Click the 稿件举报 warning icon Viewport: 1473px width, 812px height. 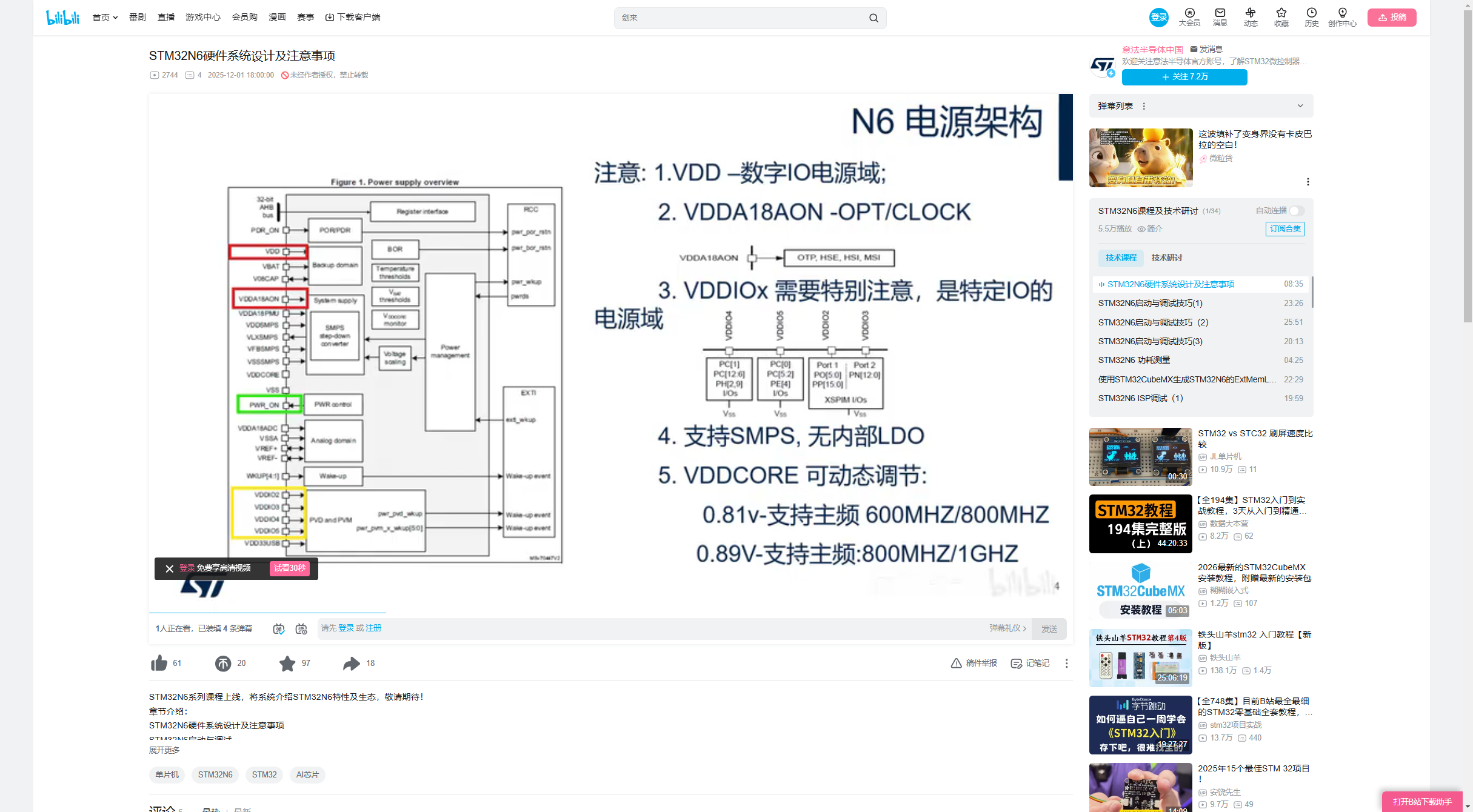(x=956, y=664)
